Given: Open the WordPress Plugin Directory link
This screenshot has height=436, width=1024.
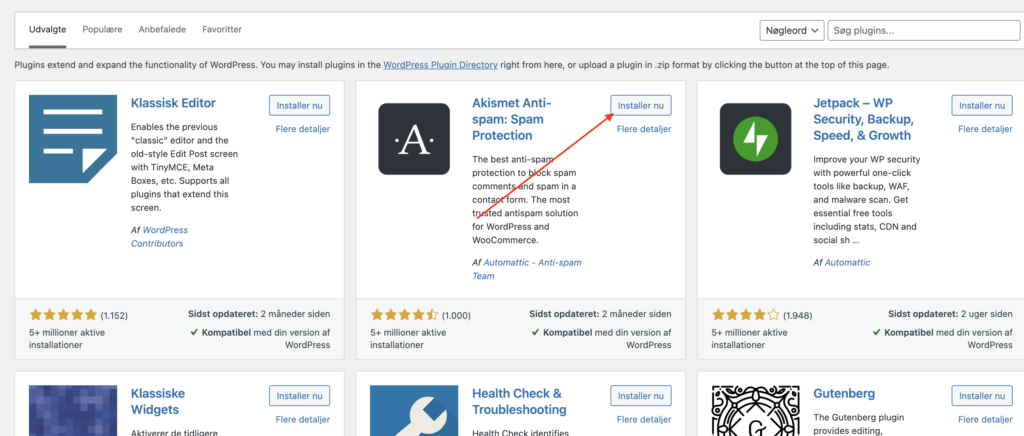Looking at the screenshot, I should 440,65.
